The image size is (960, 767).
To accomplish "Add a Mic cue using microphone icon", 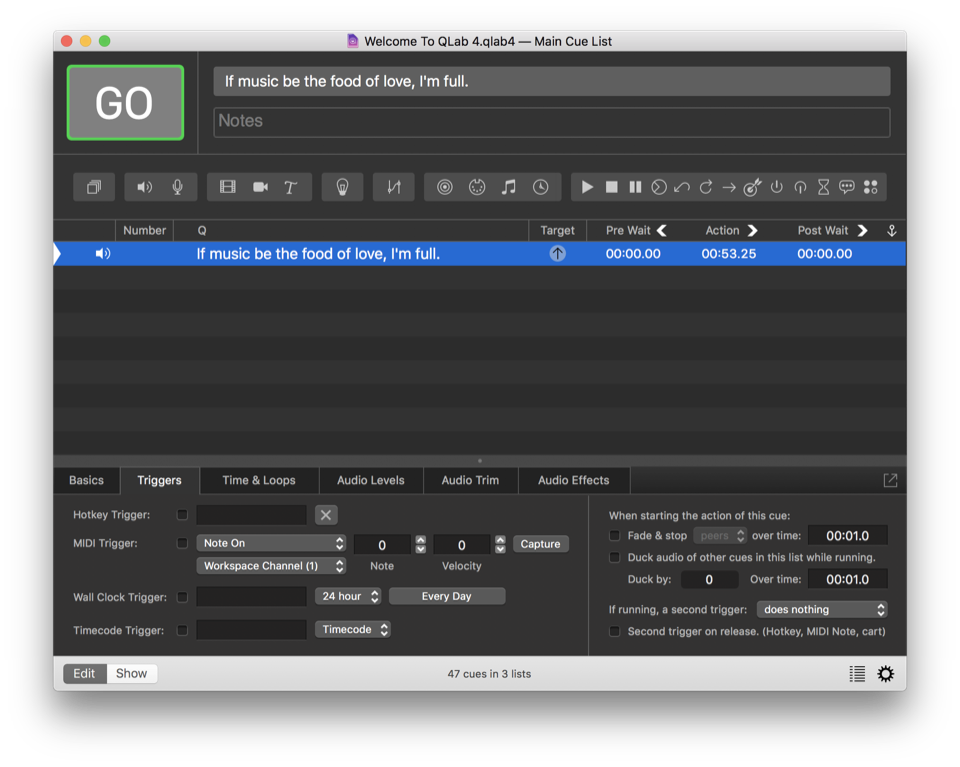I will (177, 187).
